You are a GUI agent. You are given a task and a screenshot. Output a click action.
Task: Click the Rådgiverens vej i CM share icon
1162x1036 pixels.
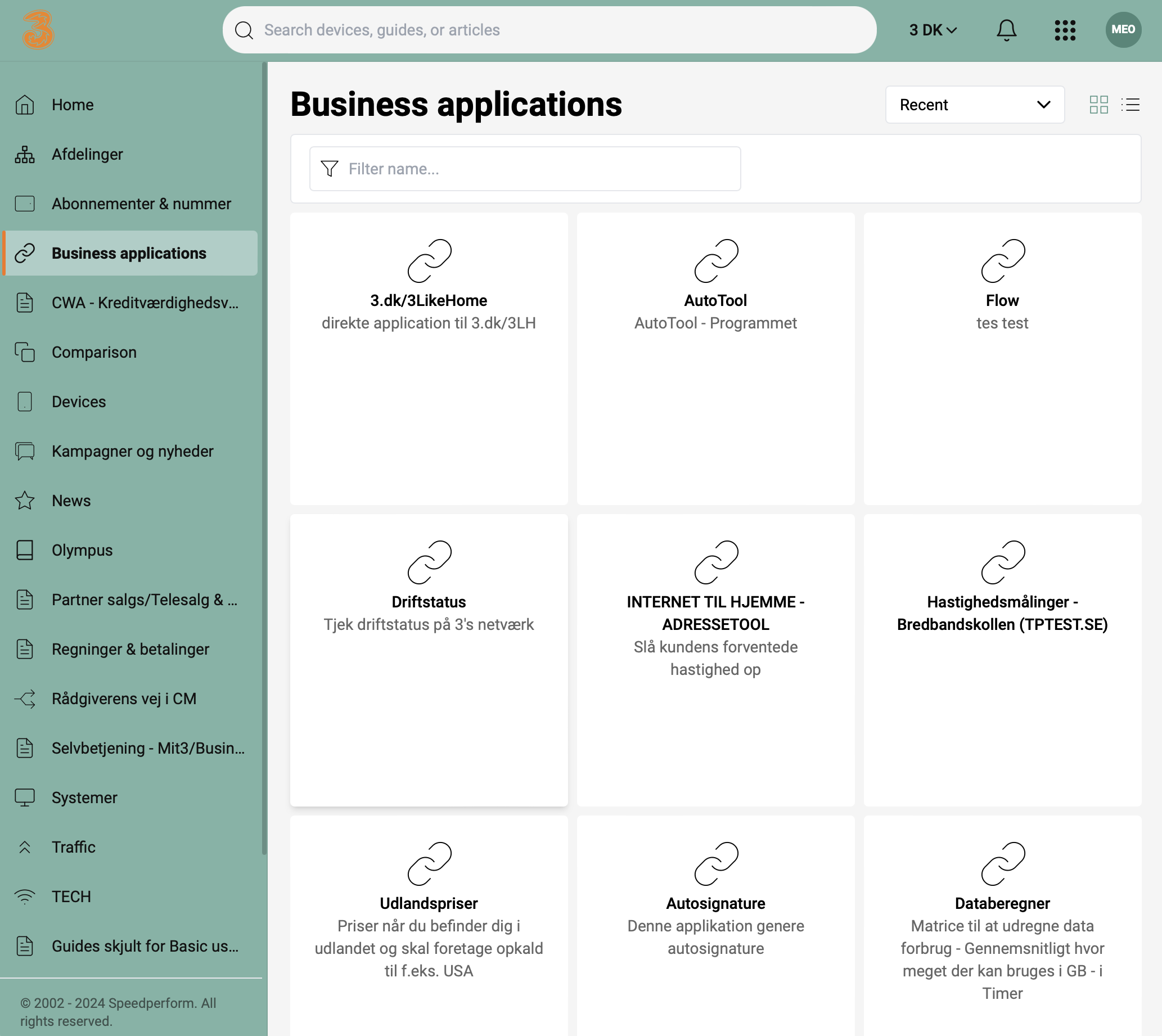(25, 699)
